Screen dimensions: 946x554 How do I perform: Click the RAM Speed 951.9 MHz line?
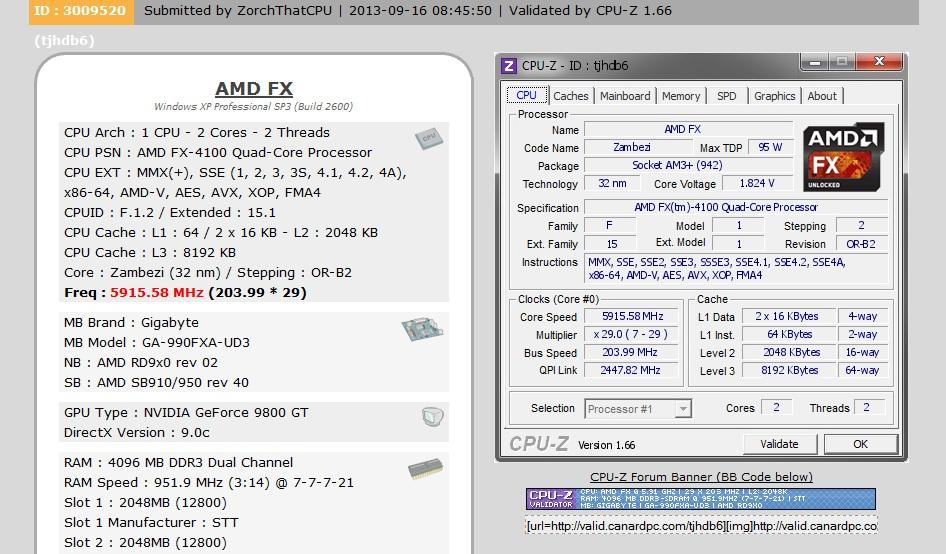tap(209, 483)
